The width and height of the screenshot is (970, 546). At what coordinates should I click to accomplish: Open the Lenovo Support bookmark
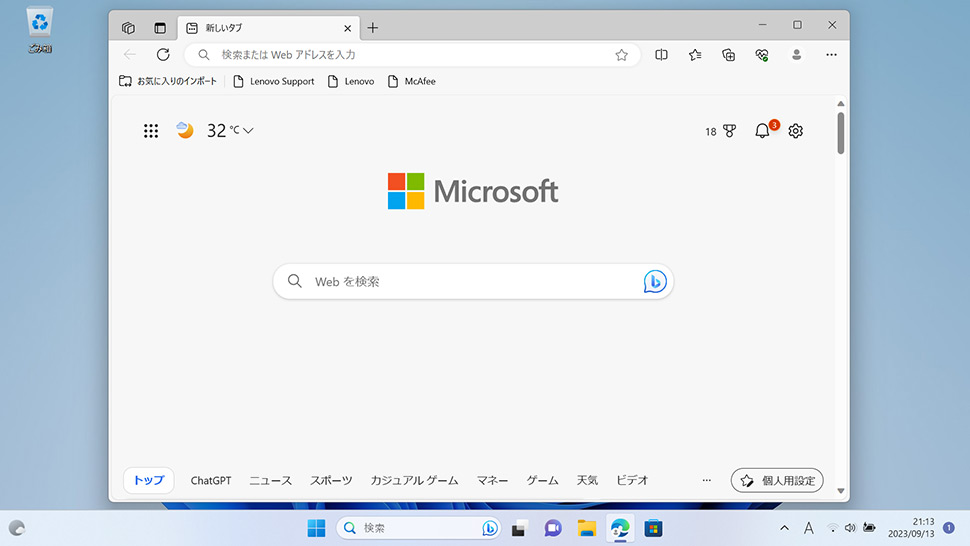coord(273,81)
